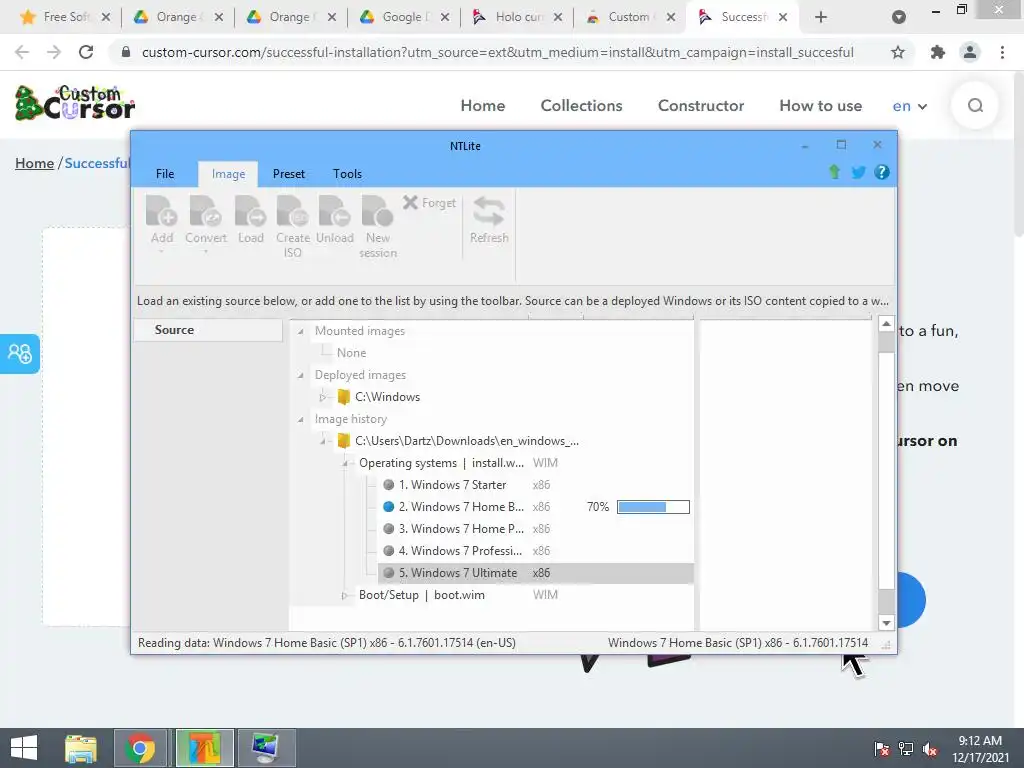The width and height of the screenshot is (1024, 768).
Task: Click the Refresh toolbar icon
Action: (x=489, y=220)
